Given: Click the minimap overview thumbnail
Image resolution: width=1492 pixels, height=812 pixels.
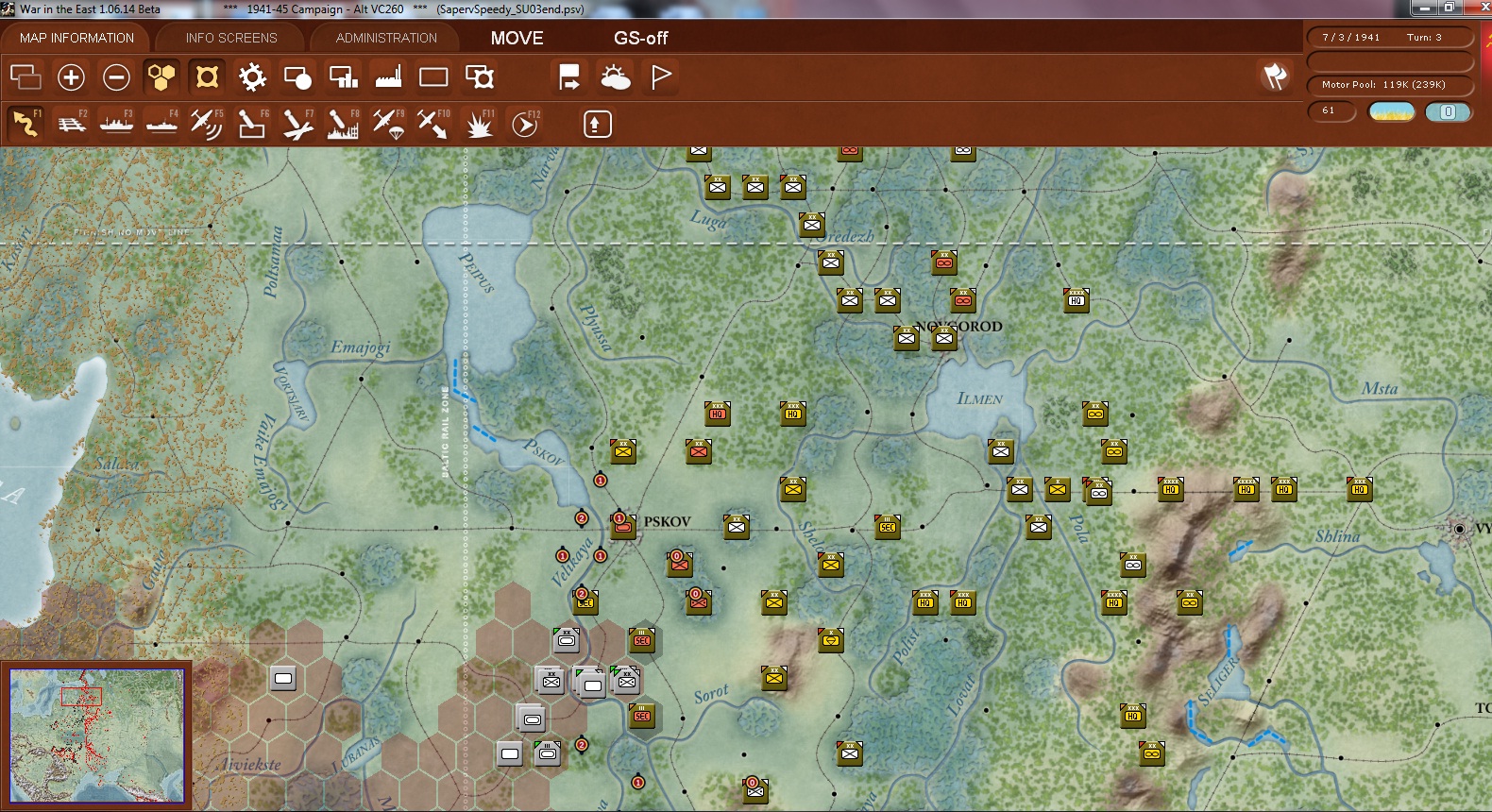Looking at the screenshot, I should point(97,736).
